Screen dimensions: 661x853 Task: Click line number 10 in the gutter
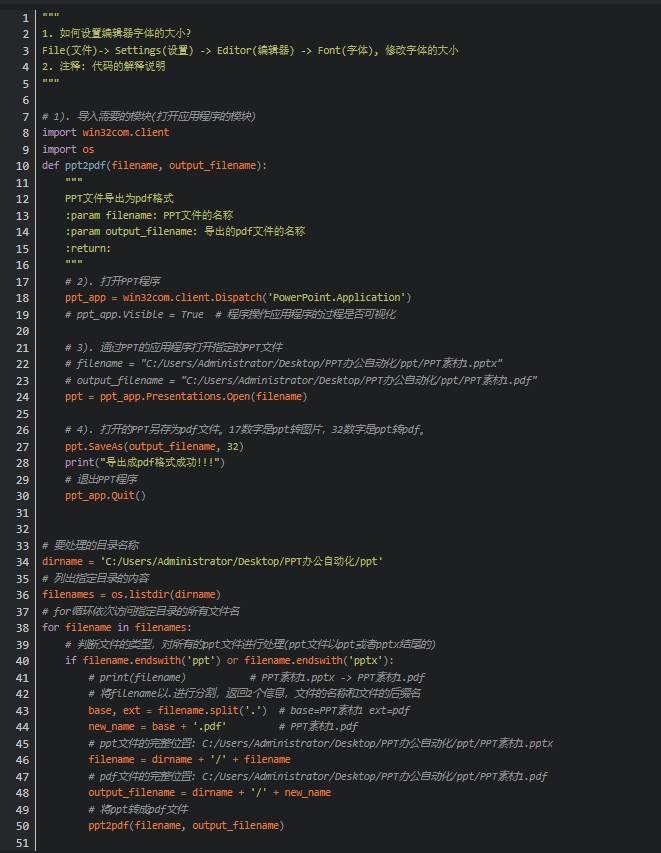20,165
